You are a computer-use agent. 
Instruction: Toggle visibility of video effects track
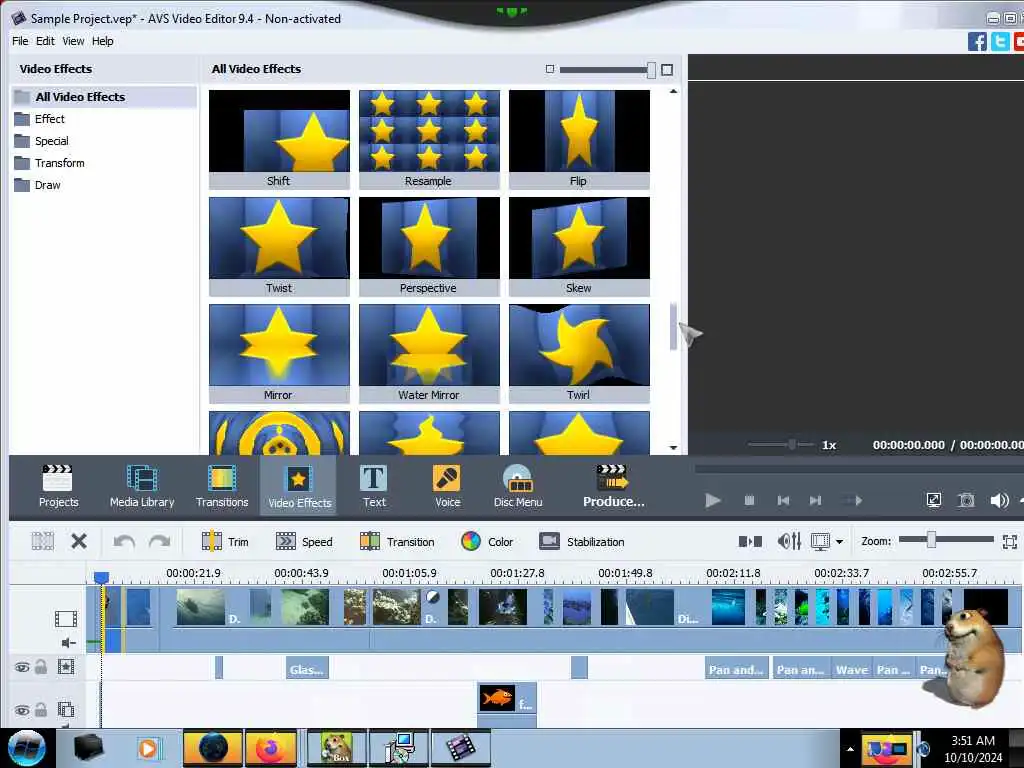tap(22, 667)
